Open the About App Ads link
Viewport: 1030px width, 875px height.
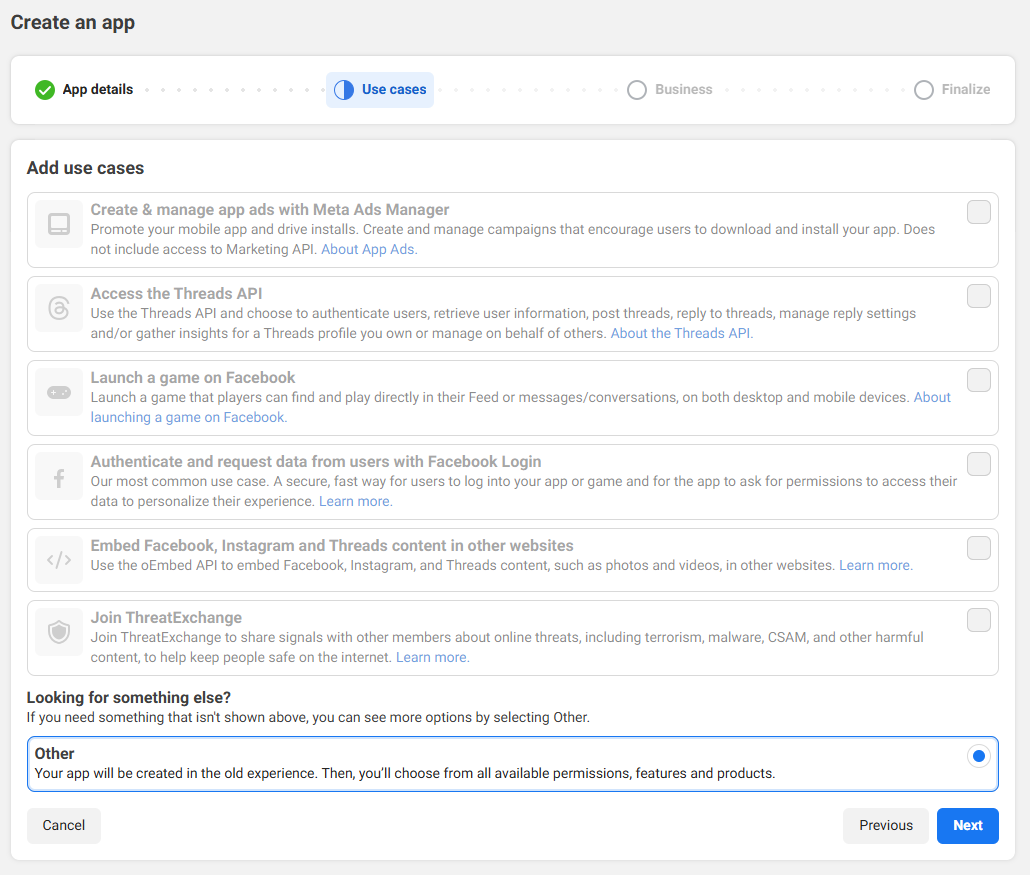click(x=369, y=250)
